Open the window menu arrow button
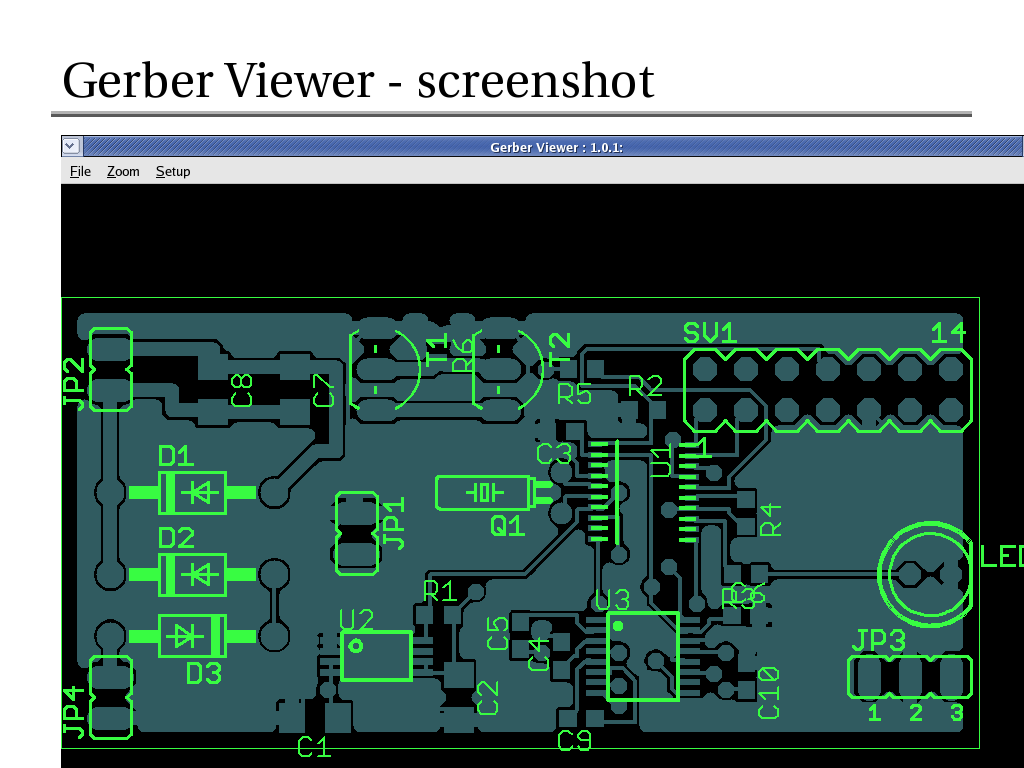 71,146
